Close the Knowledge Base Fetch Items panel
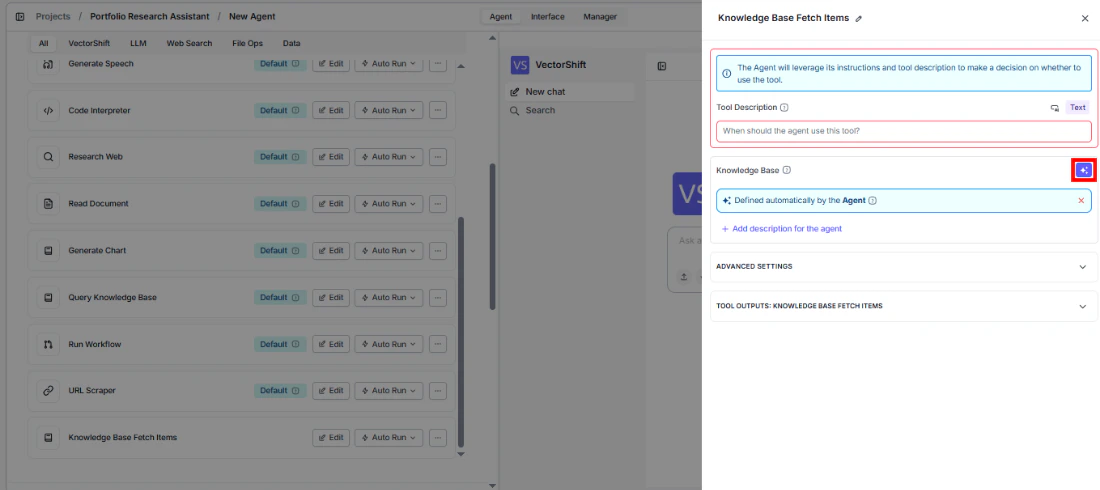Screen dimensions: 1100x490 (1085, 18)
